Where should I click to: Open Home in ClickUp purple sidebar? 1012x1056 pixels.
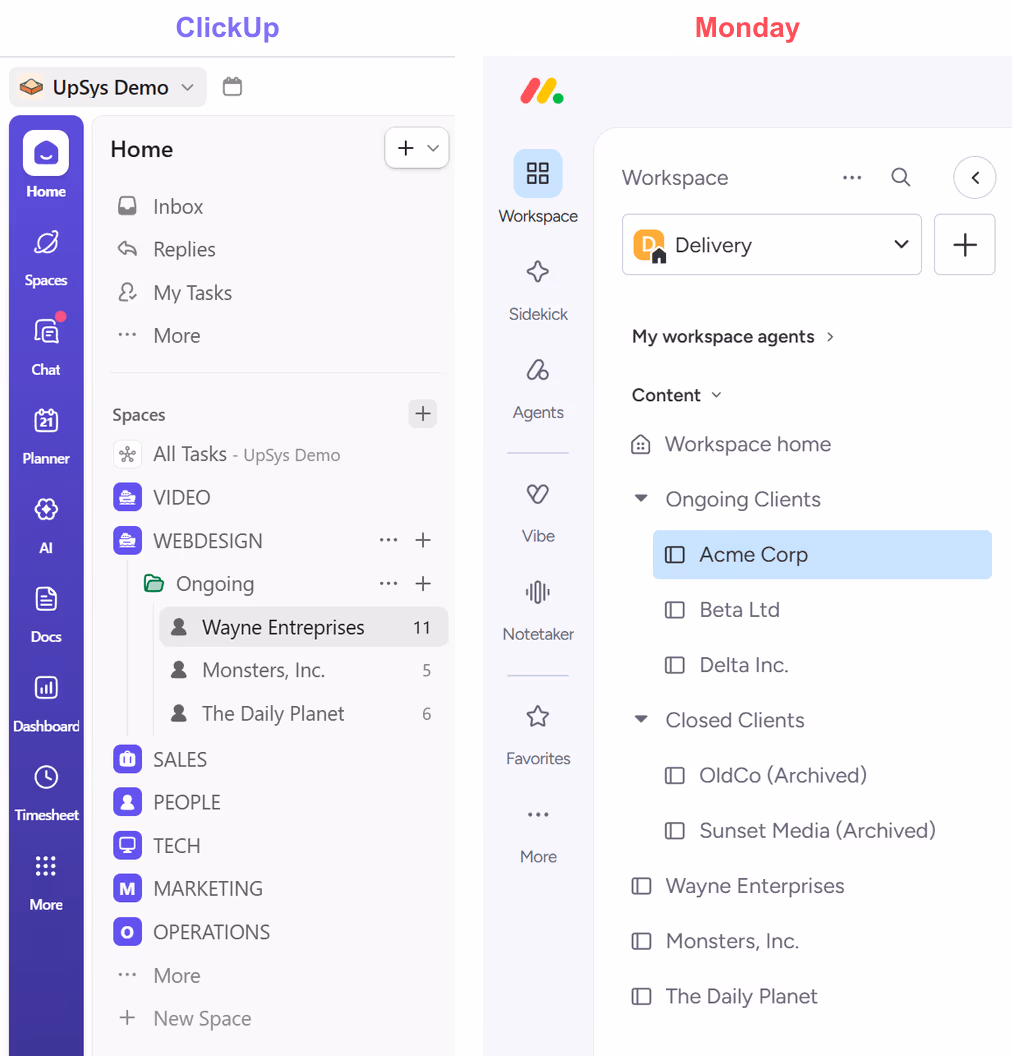(46, 164)
